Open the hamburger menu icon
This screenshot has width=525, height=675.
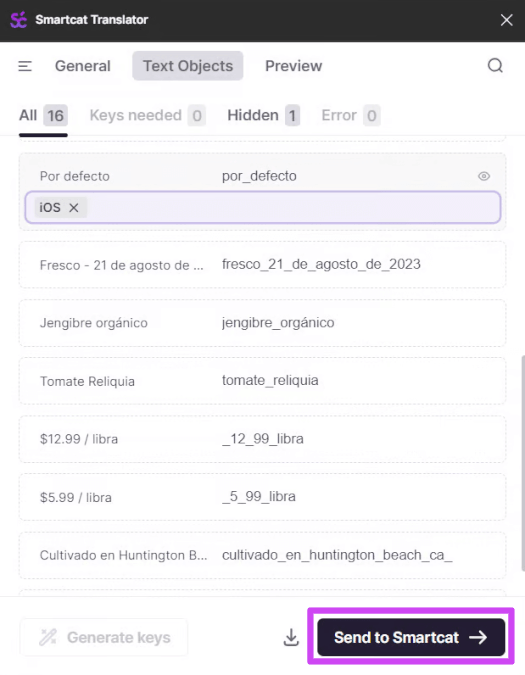point(25,66)
